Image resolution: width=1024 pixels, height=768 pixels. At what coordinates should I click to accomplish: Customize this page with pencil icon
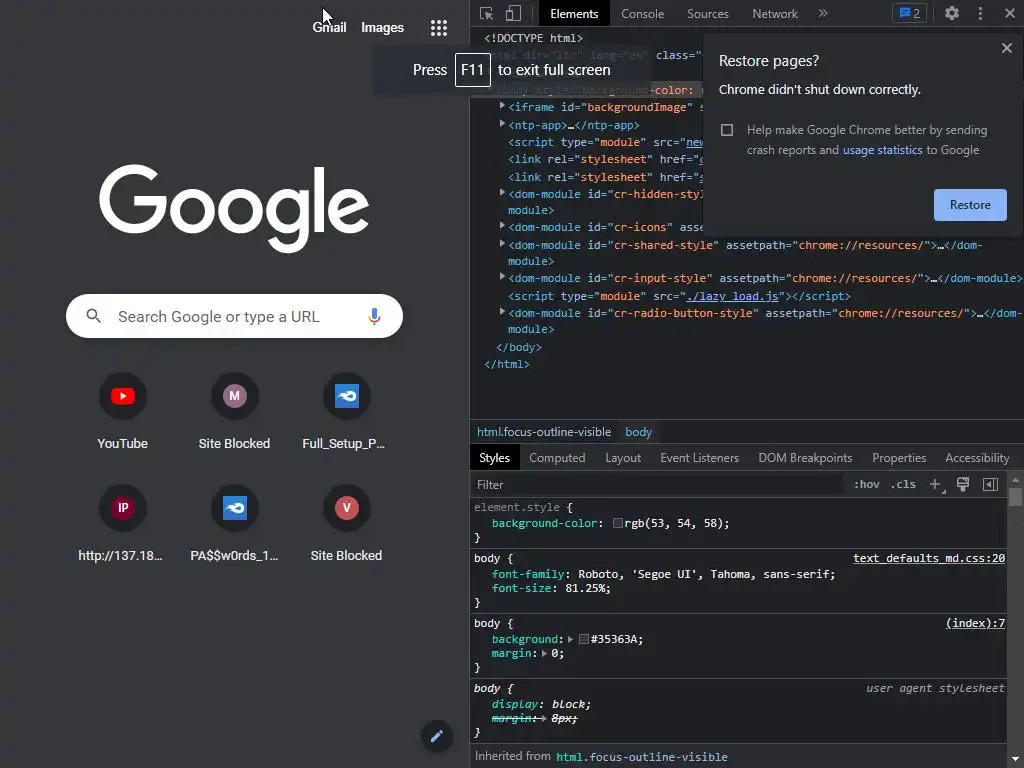pyautogui.click(x=436, y=736)
